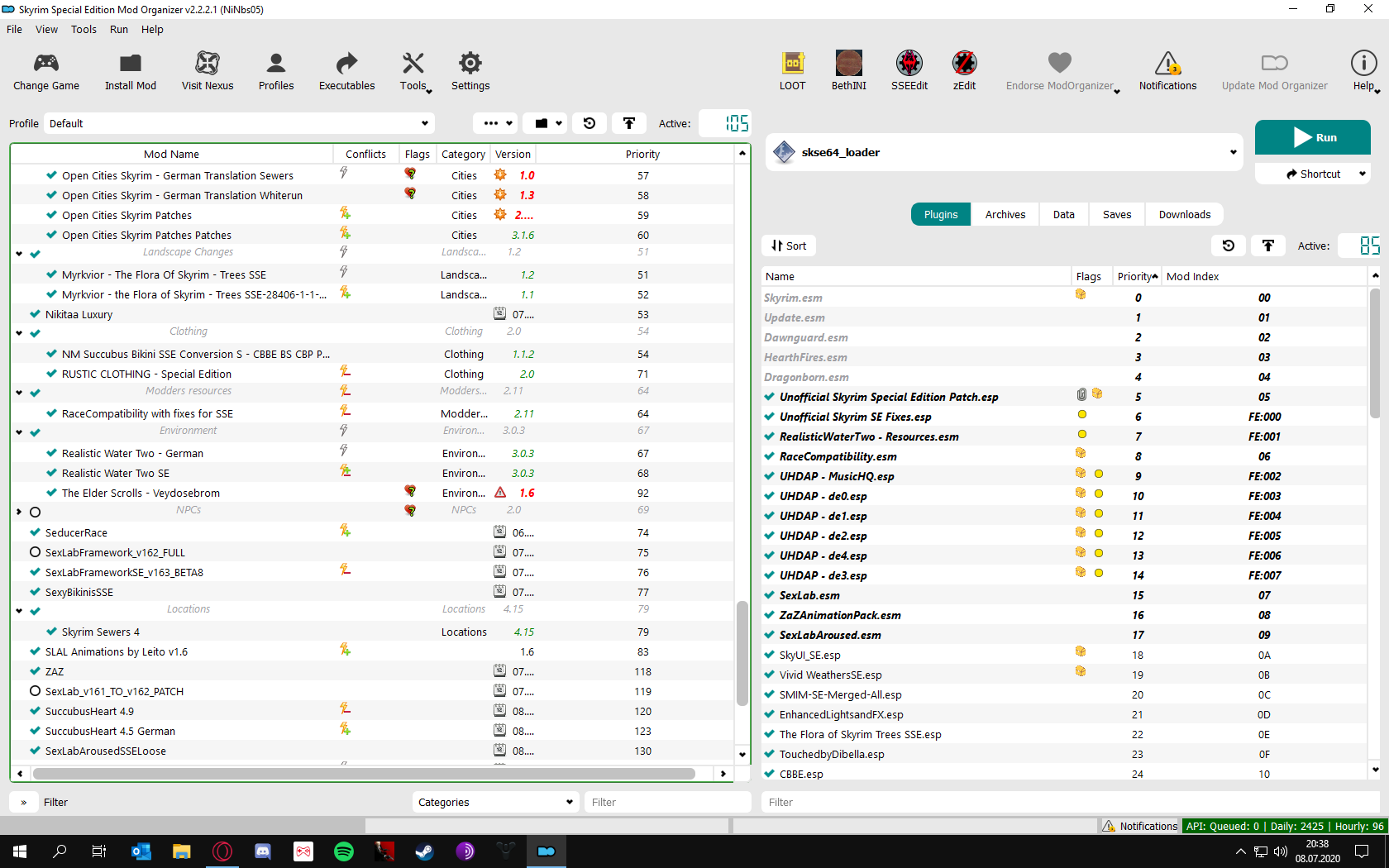
Task: Launch zEdit from the toolbar
Action: pyautogui.click(x=964, y=72)
